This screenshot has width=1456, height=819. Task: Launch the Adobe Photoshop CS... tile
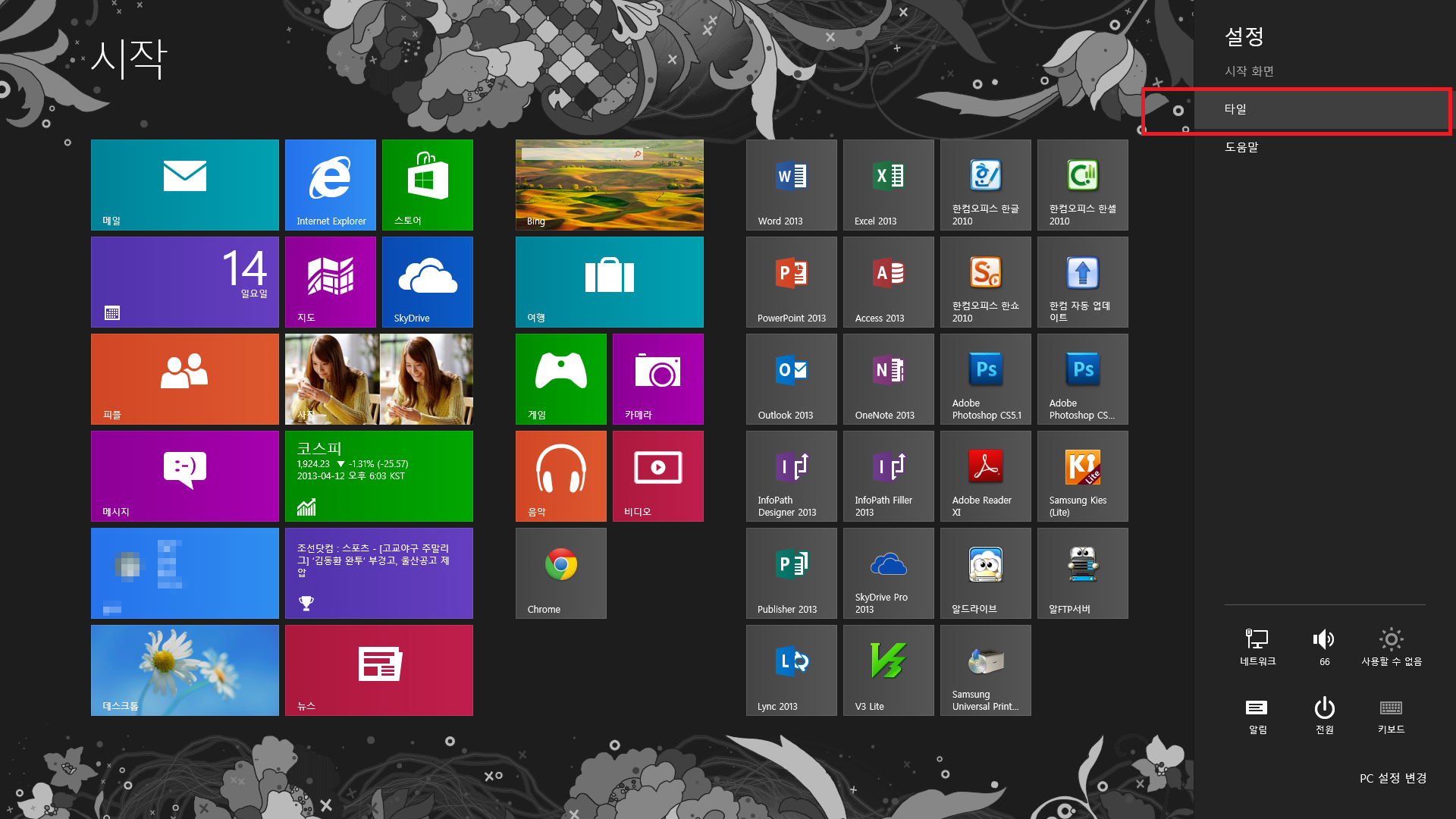click(1083, 379)
